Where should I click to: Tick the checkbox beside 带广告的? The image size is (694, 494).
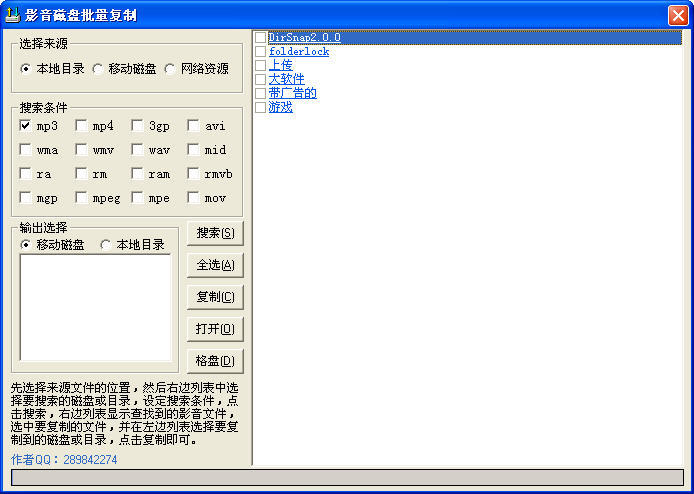pyautogui.click(x=261, y=93)
